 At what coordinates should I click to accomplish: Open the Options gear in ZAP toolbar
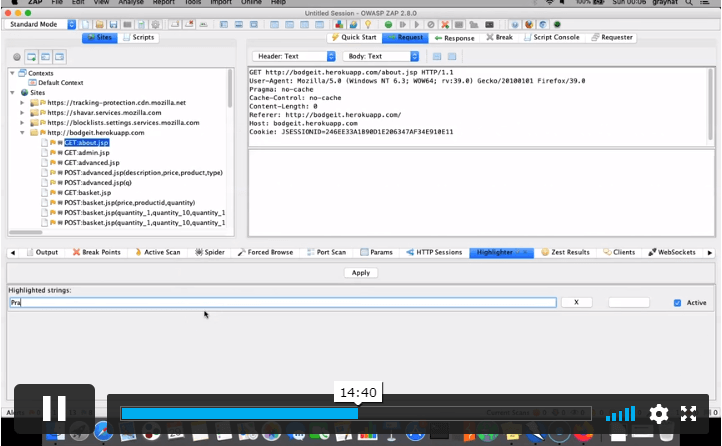coord(156,24)
